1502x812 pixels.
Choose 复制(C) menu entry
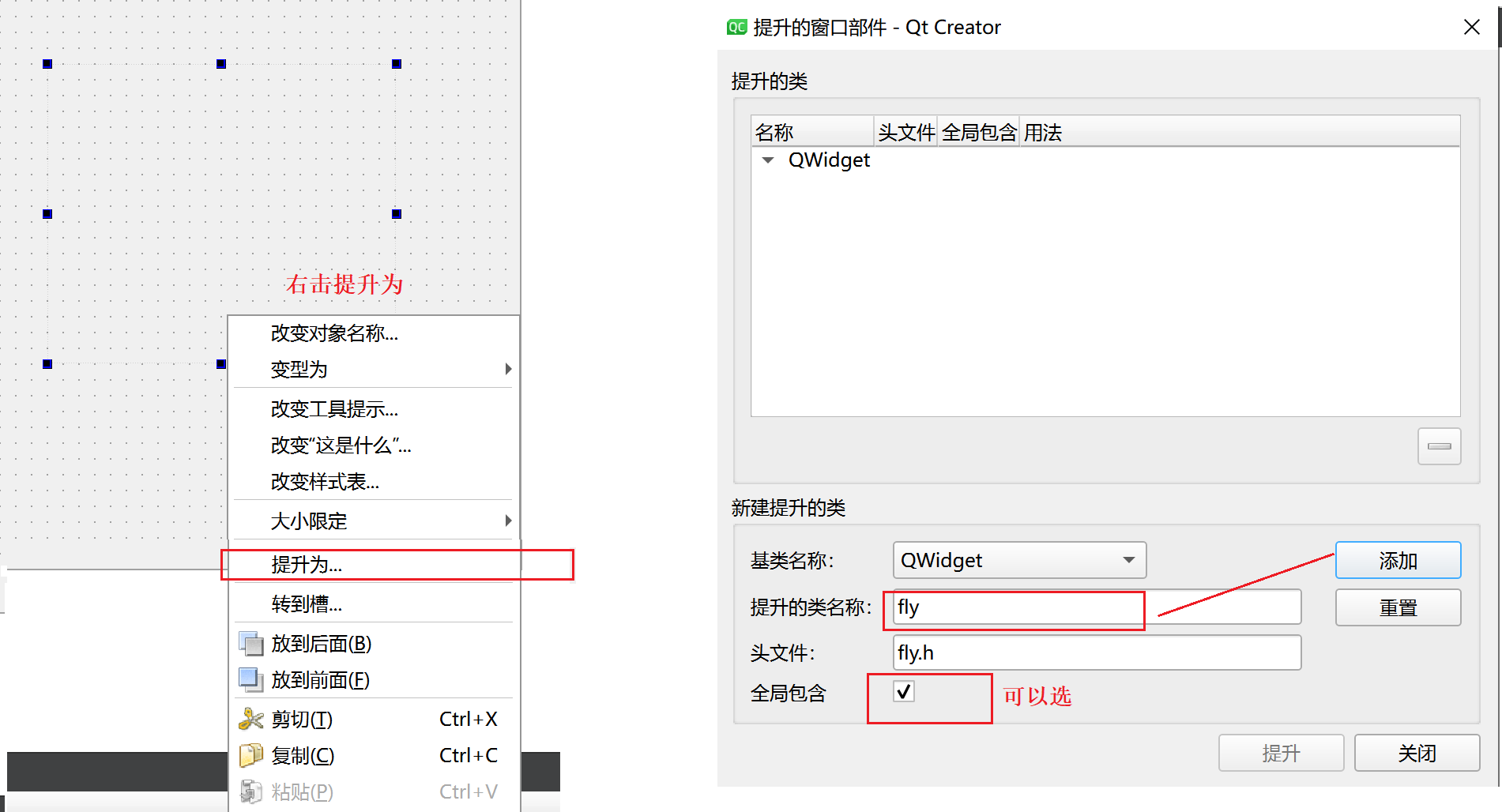tap(374, 755)
